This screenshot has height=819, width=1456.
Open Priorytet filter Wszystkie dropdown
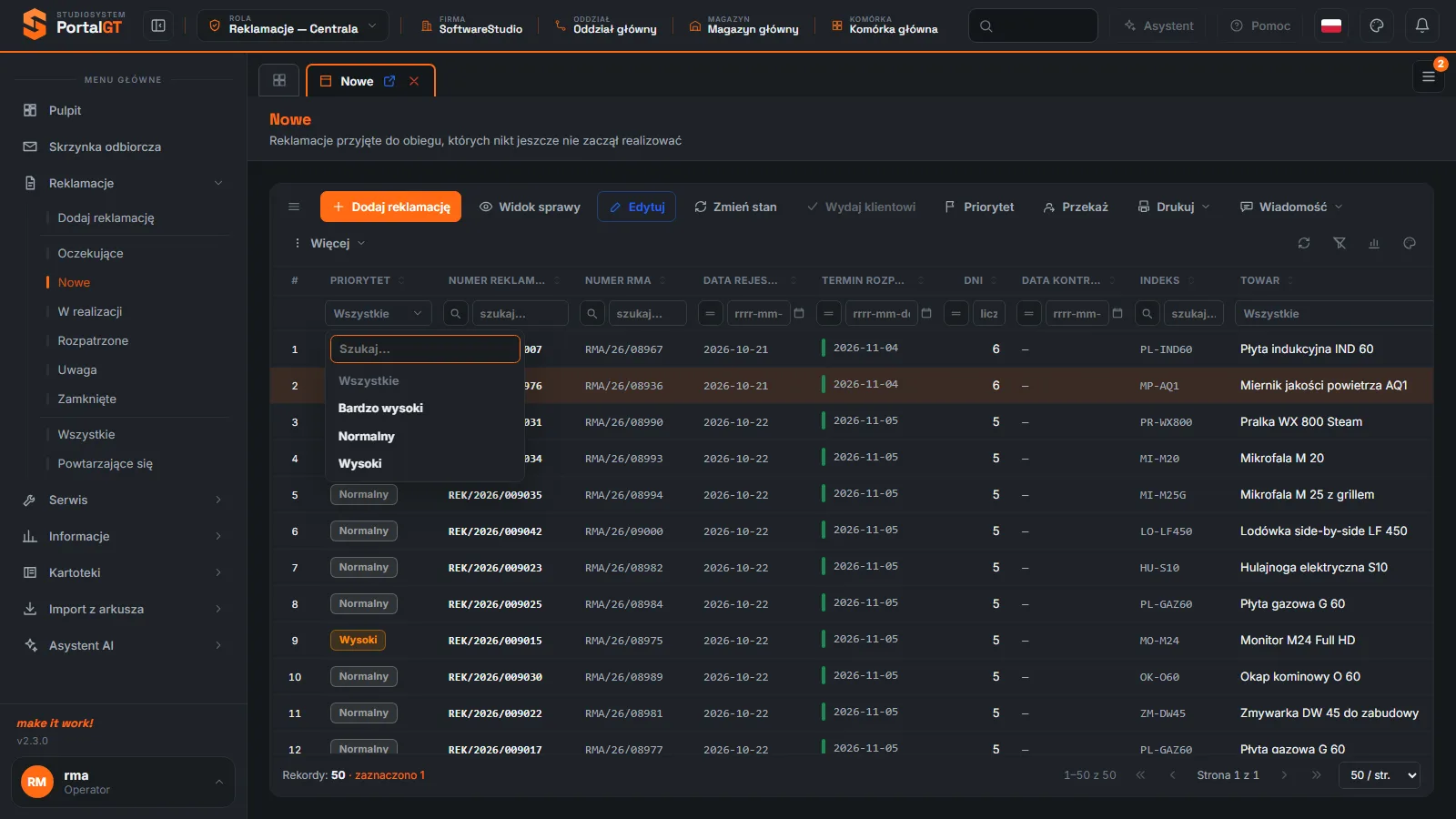point(378,313)
